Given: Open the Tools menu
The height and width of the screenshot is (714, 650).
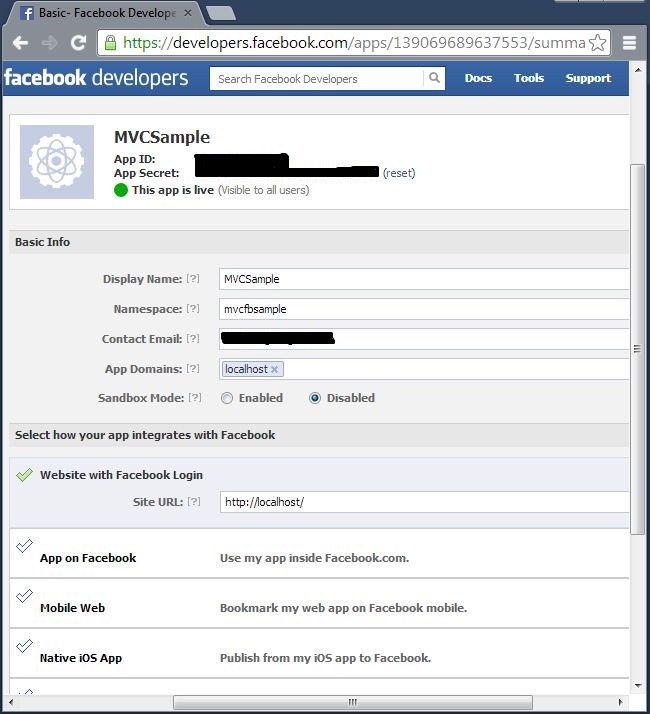Looking at the screenshot, I should [x=529, y=78].
